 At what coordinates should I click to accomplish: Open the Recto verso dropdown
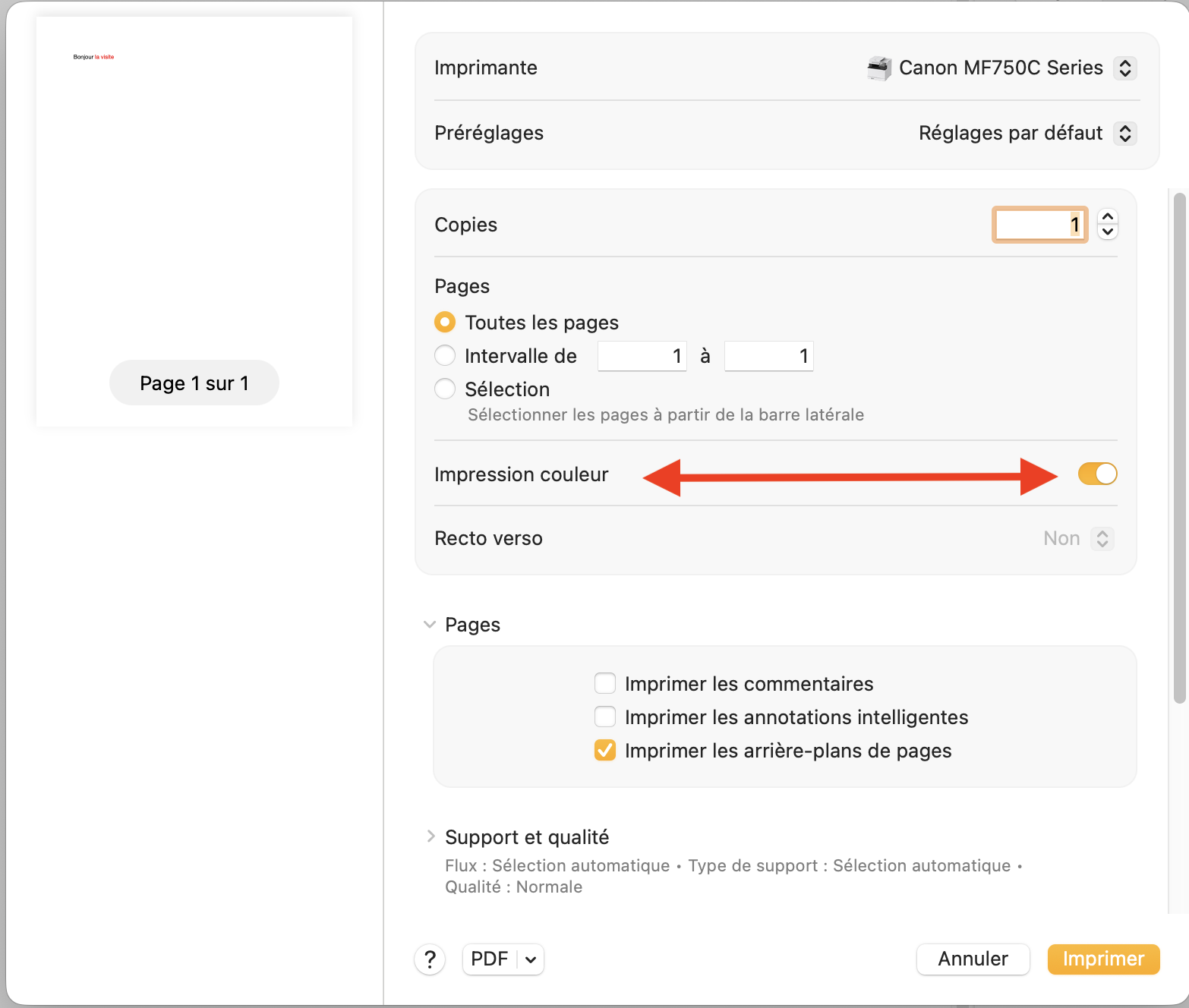(1102, 539)
